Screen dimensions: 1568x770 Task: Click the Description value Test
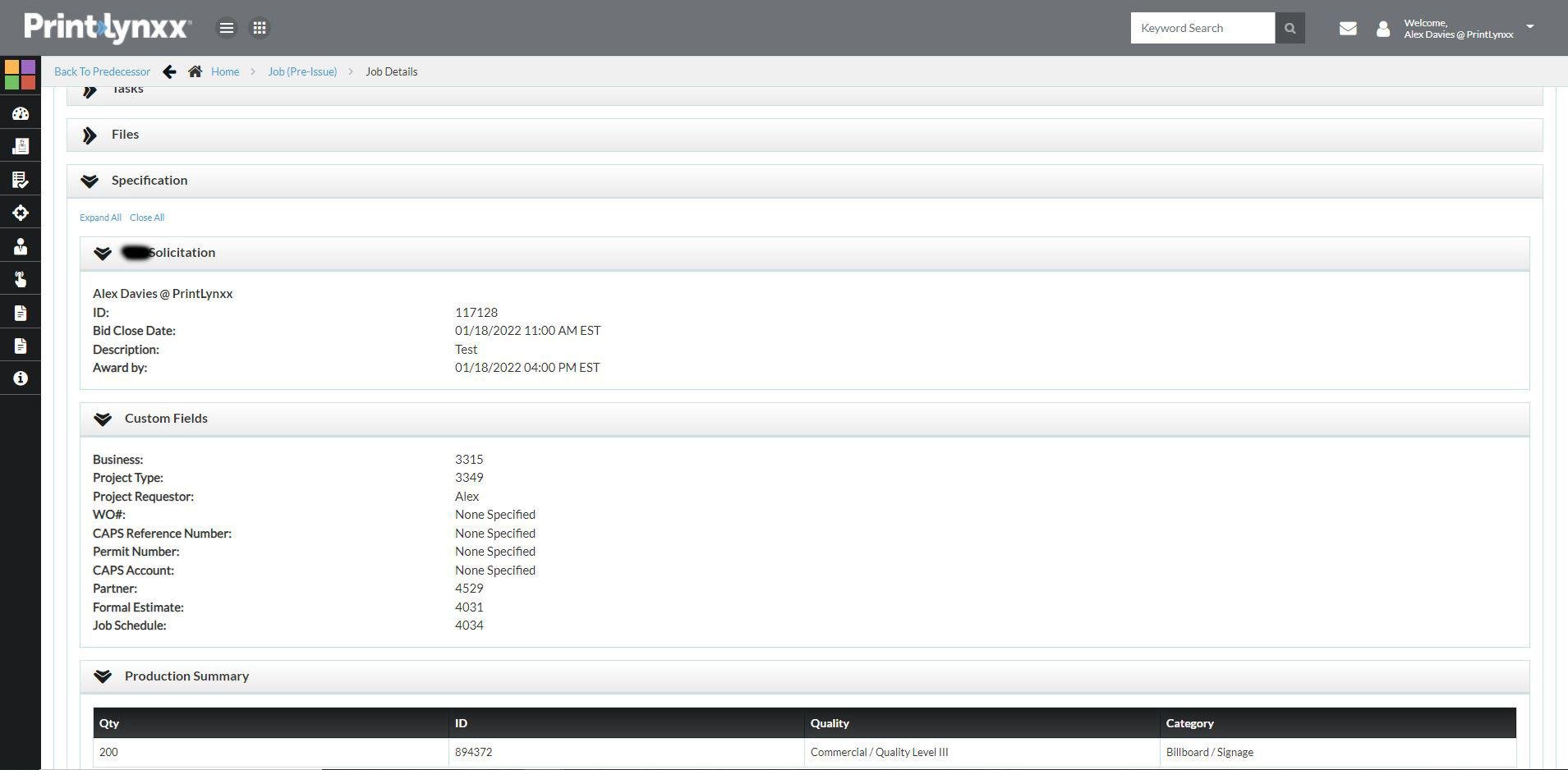(x=466, y=350)
